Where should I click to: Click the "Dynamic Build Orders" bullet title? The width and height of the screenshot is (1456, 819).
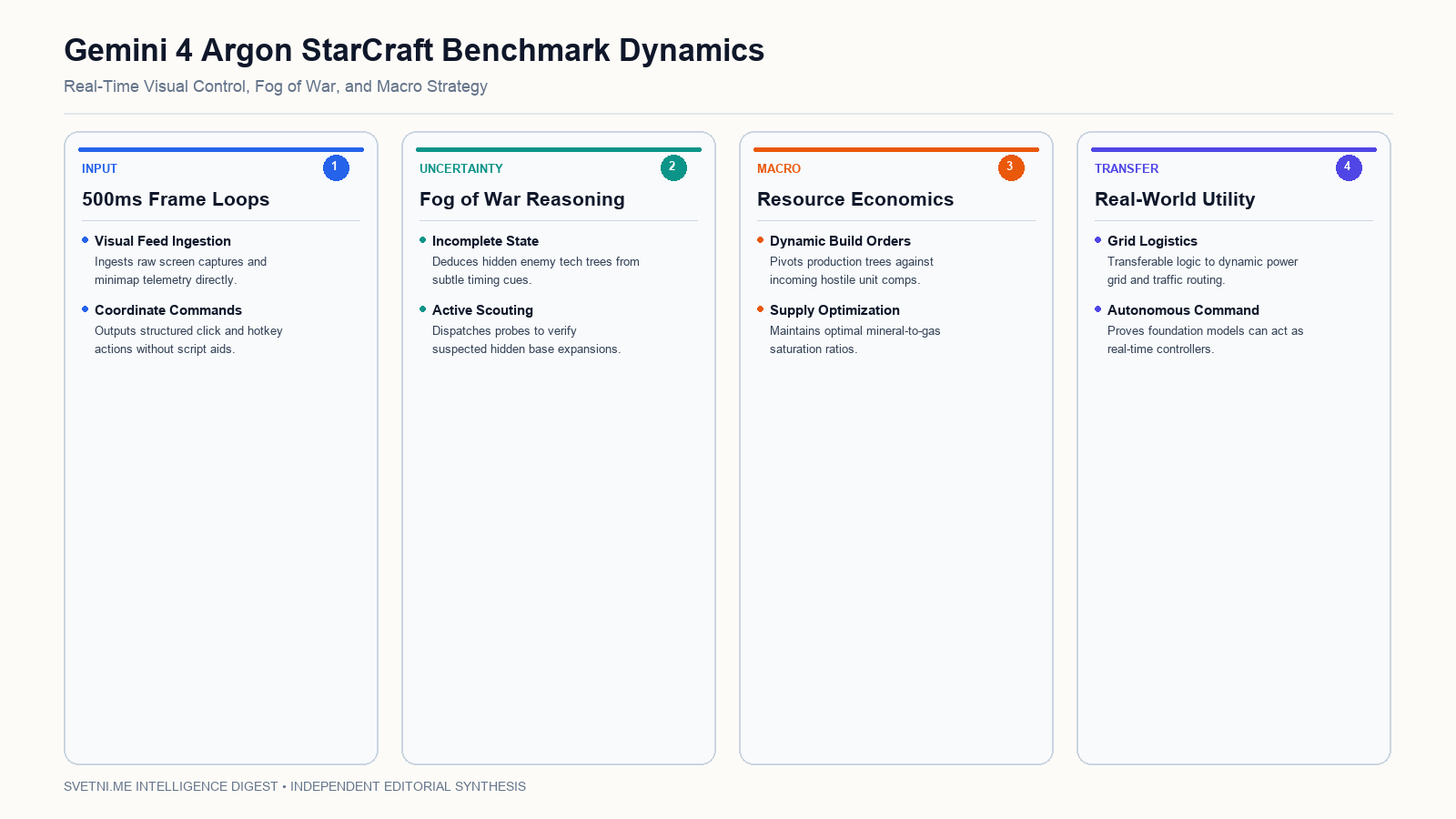click(x=840, y=241)
